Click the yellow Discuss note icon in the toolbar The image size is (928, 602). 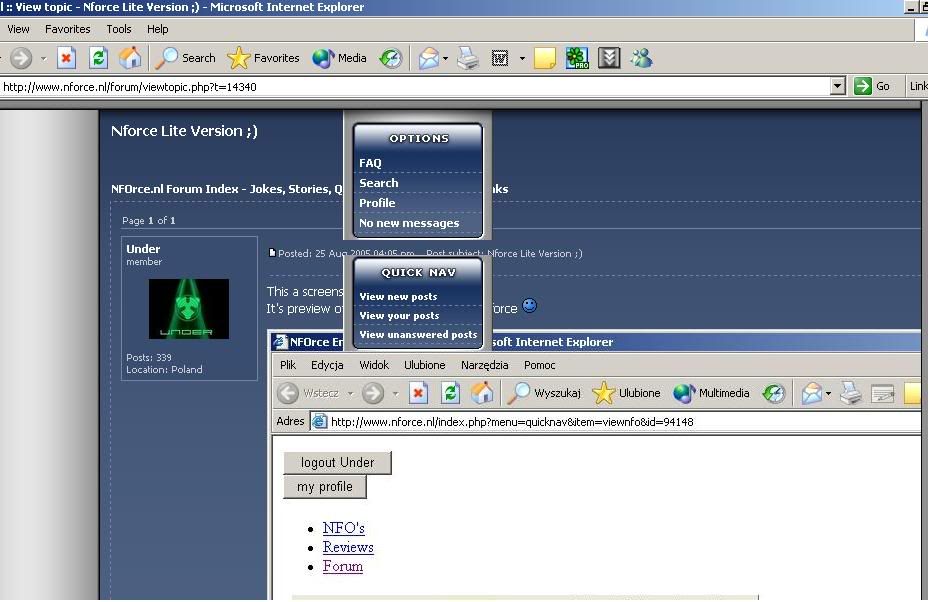544,58
